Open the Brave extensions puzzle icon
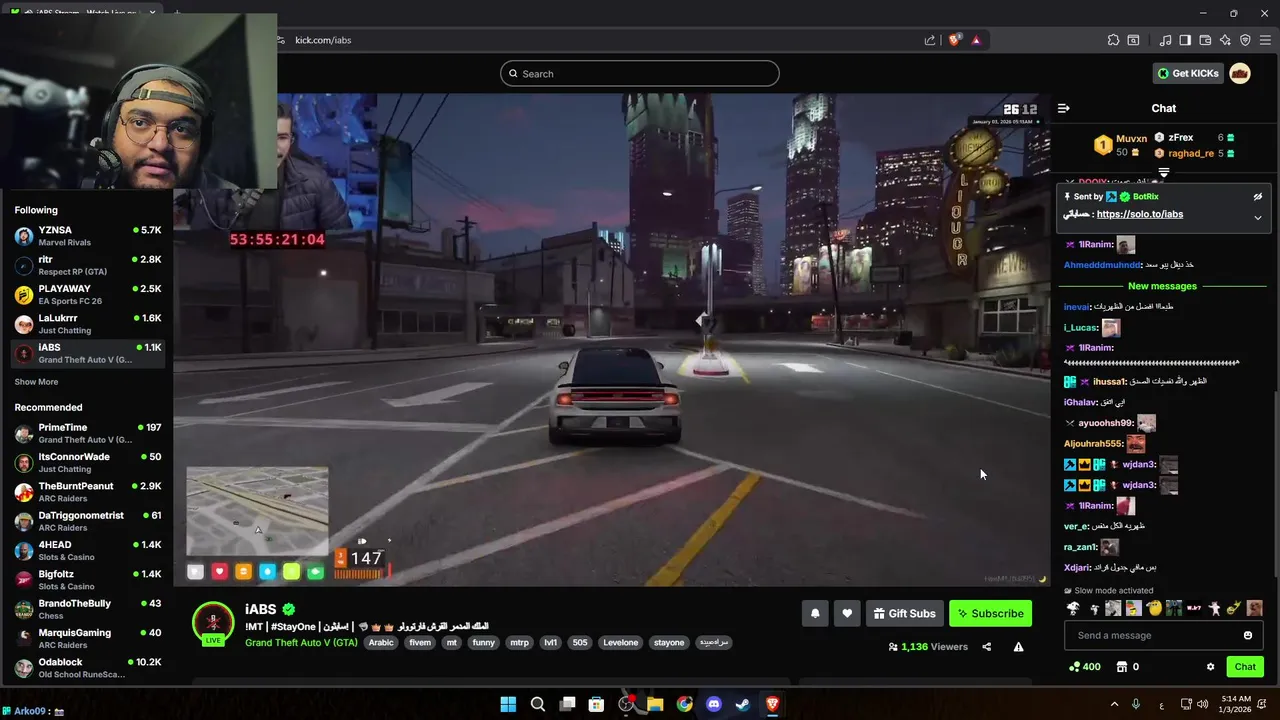Image resolution: width=1280 pixels, height=720 pixels. 1113,40
